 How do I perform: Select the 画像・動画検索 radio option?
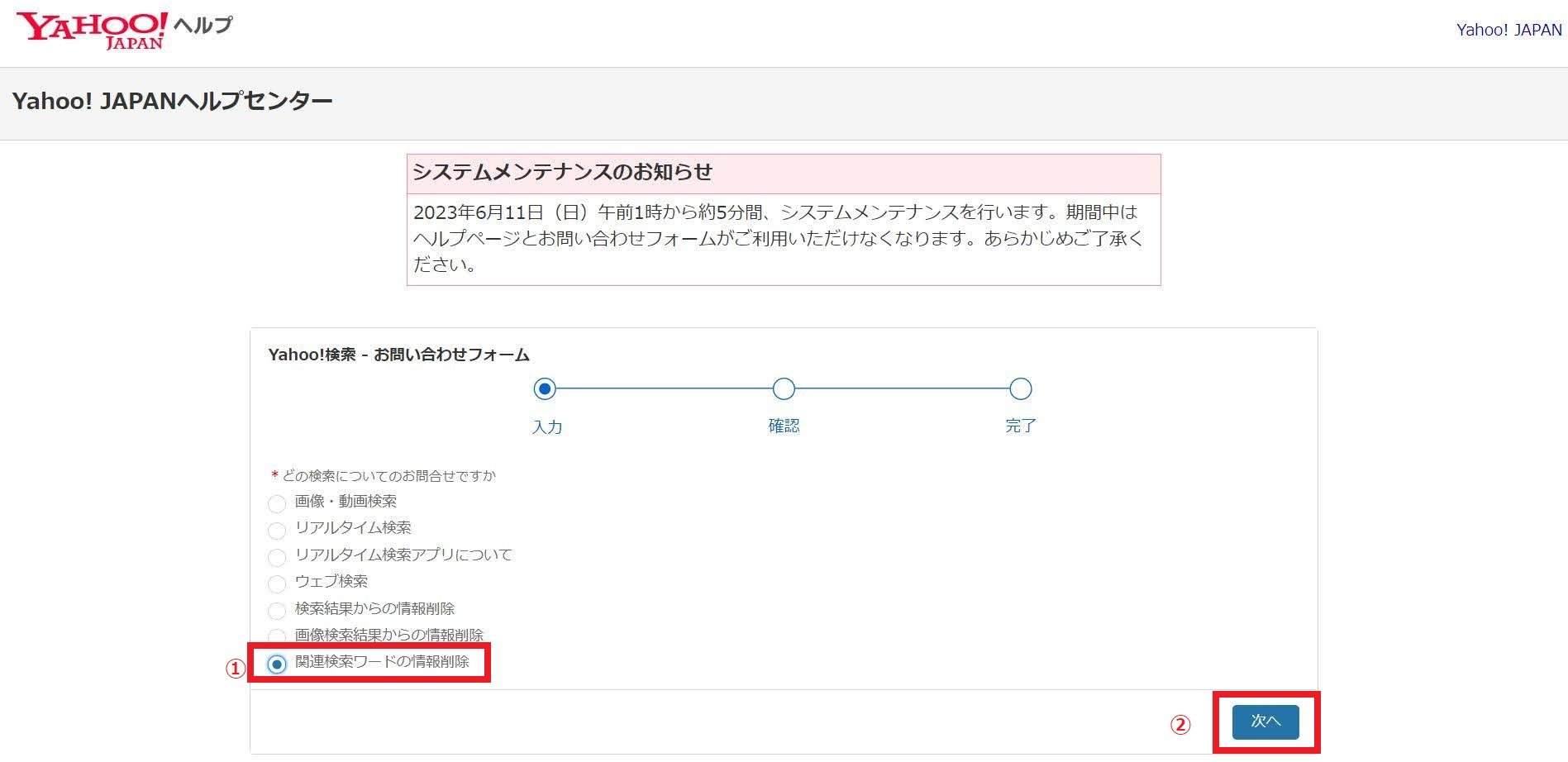(277, 503)
